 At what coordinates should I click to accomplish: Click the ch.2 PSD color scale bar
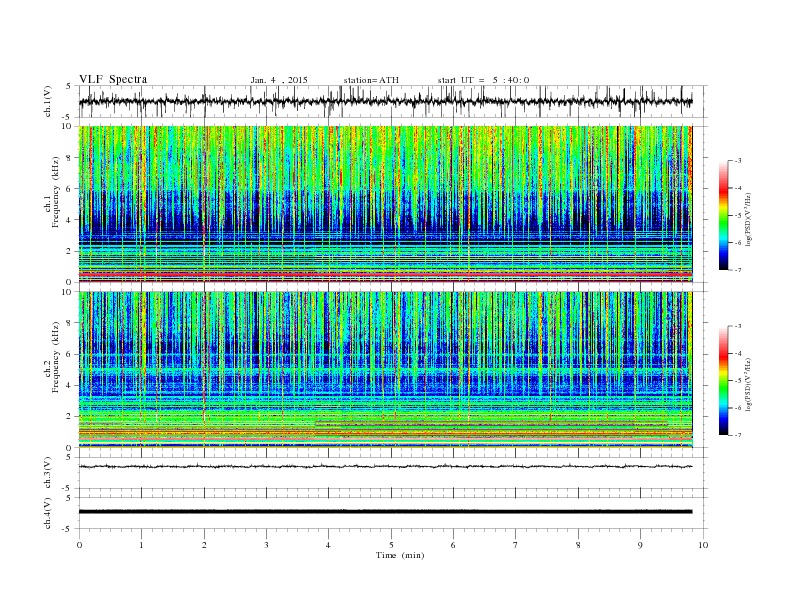click(724, 381)
